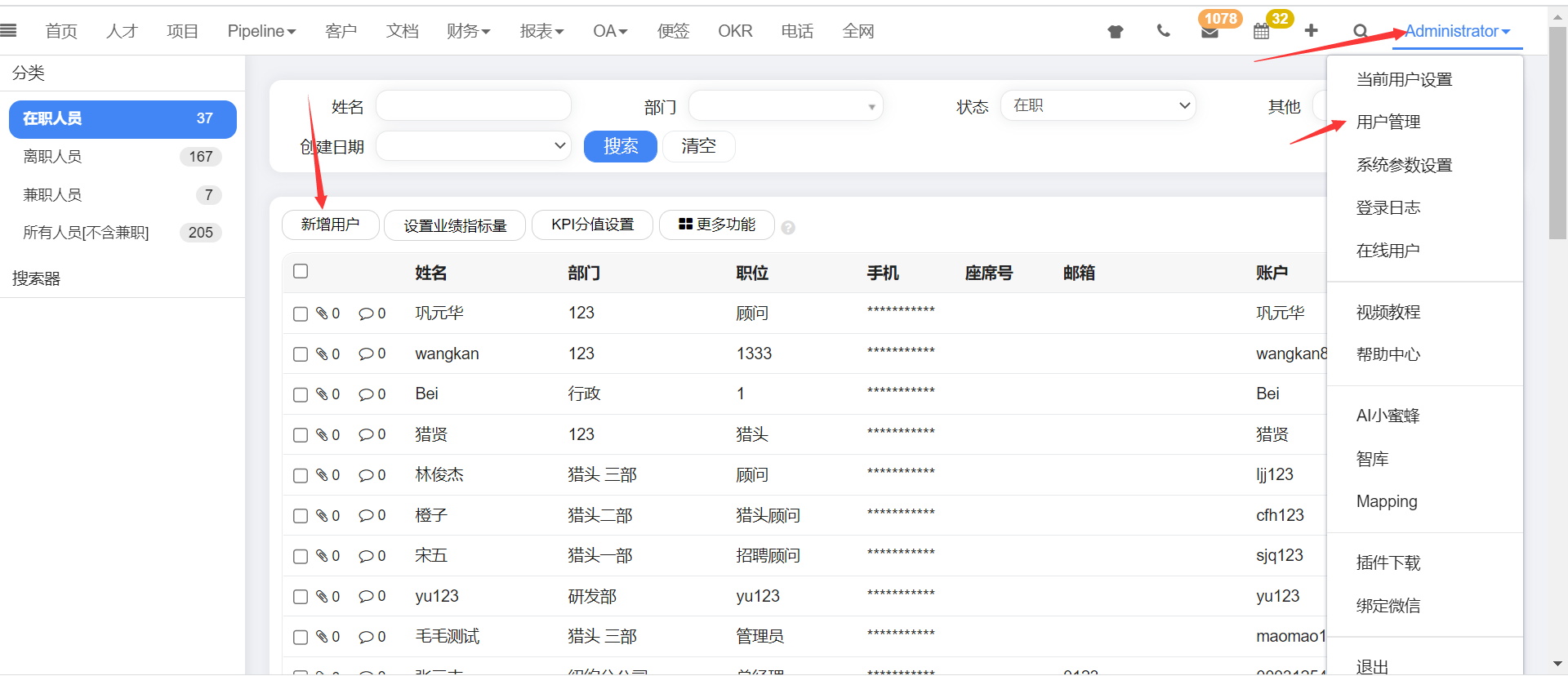Image resolution: width=1568 pixels, height=676 pixels.
Task: Select 系统参数设置 menu entry
Action: [x=1404, y=165]
